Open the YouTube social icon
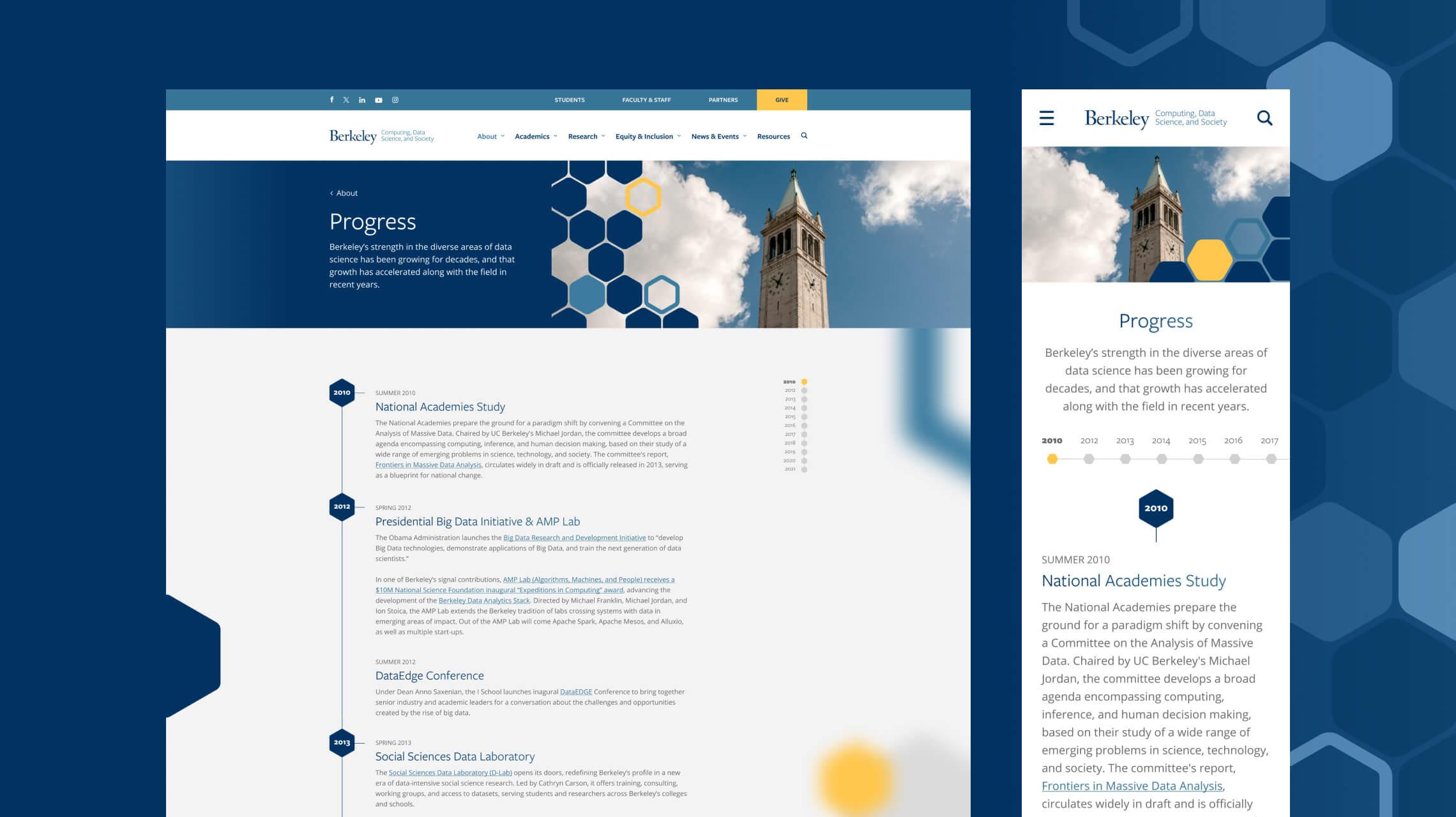The height and width of the screenshot is (817, 1456). tap(379, 100)
